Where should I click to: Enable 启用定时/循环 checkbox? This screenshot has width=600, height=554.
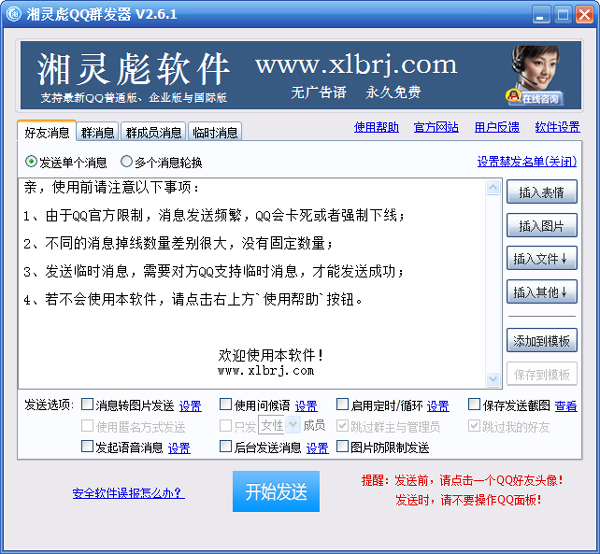tap(342, 404)
